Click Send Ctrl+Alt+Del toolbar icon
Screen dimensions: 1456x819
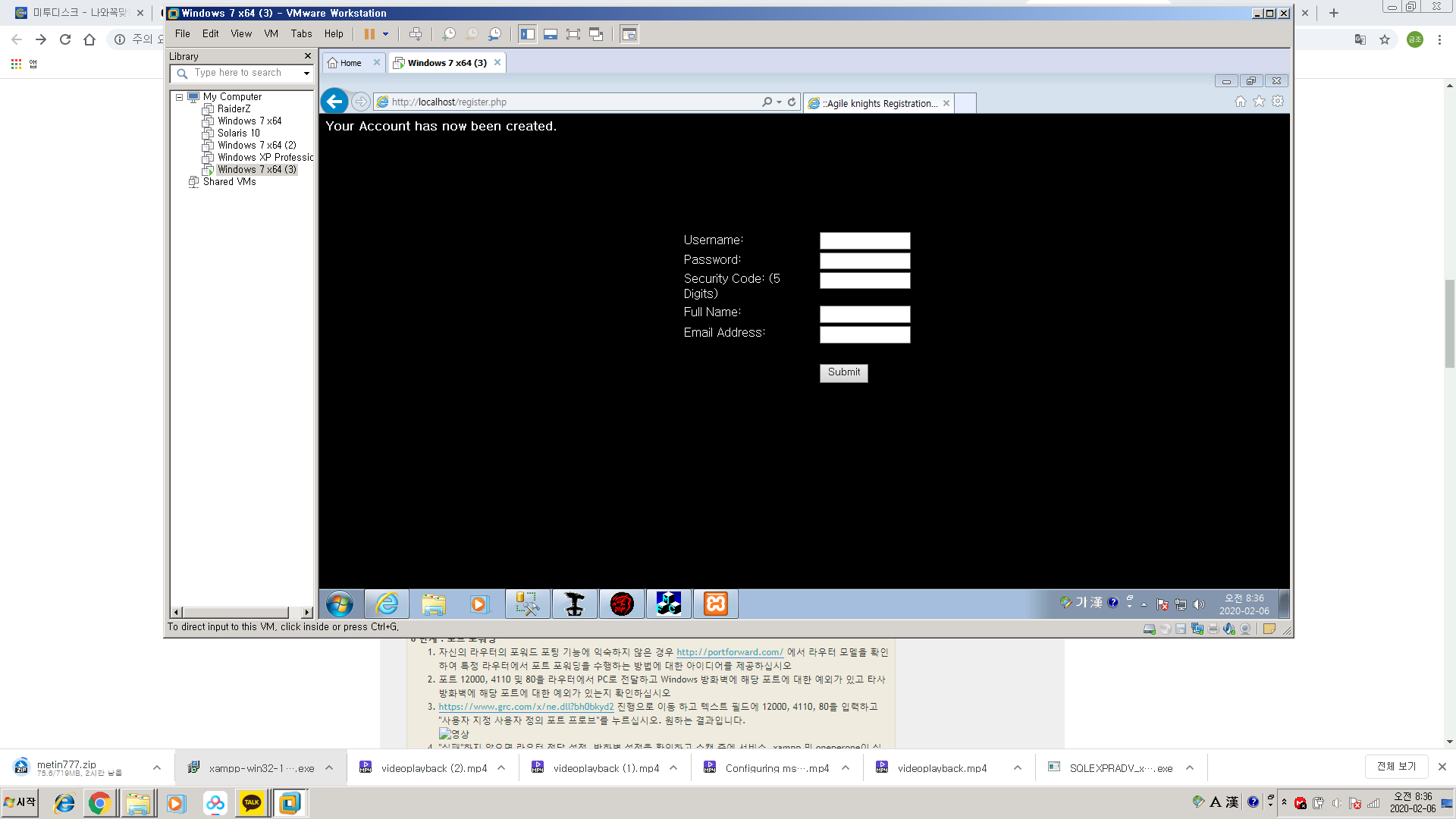(x=416, y=34)
